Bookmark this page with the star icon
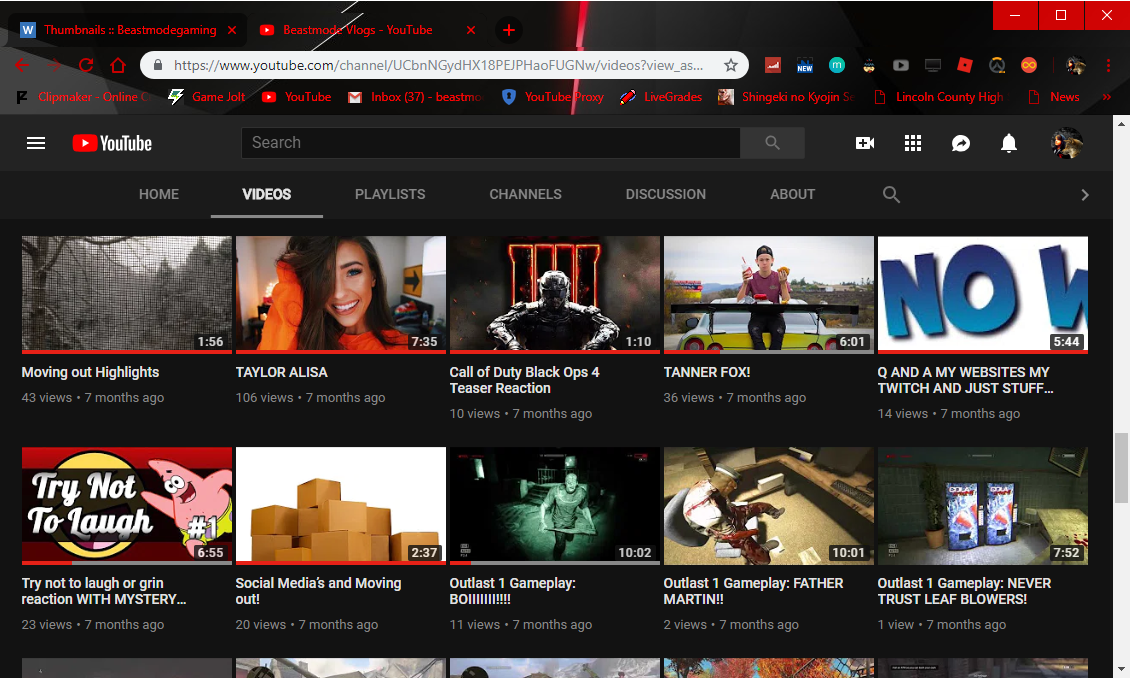The height and width of the screenshot is (678, 1130). pyautogui.click(x=731, y=66)
